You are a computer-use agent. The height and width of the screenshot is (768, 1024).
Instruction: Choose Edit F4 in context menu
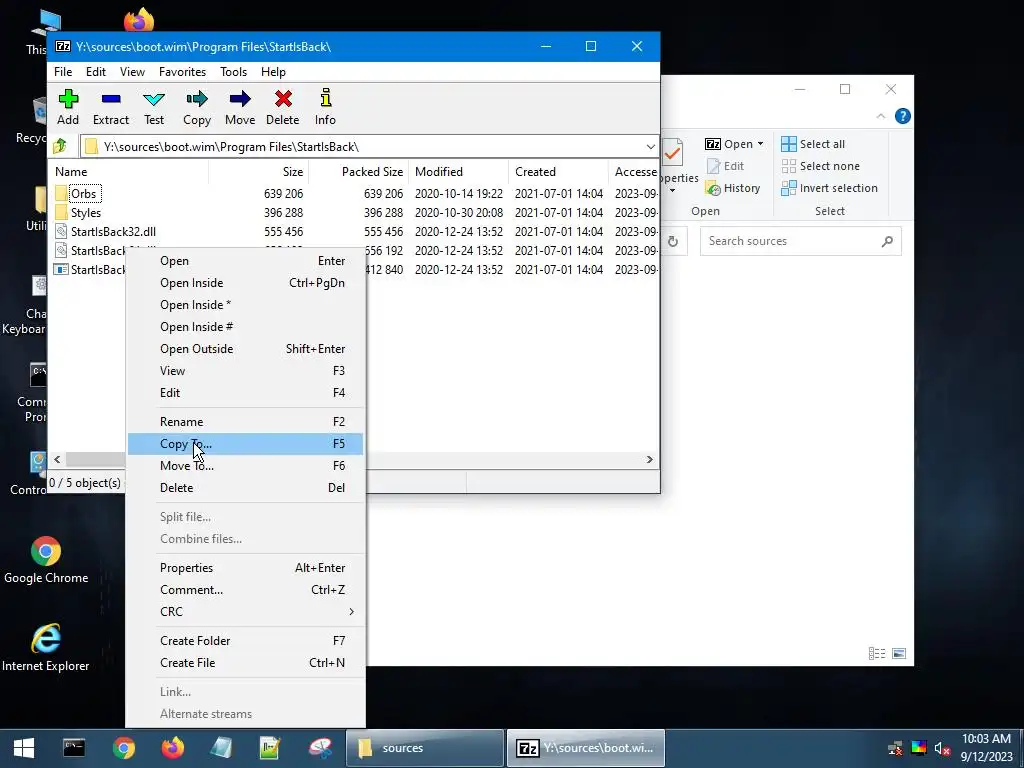coord(246,392)
